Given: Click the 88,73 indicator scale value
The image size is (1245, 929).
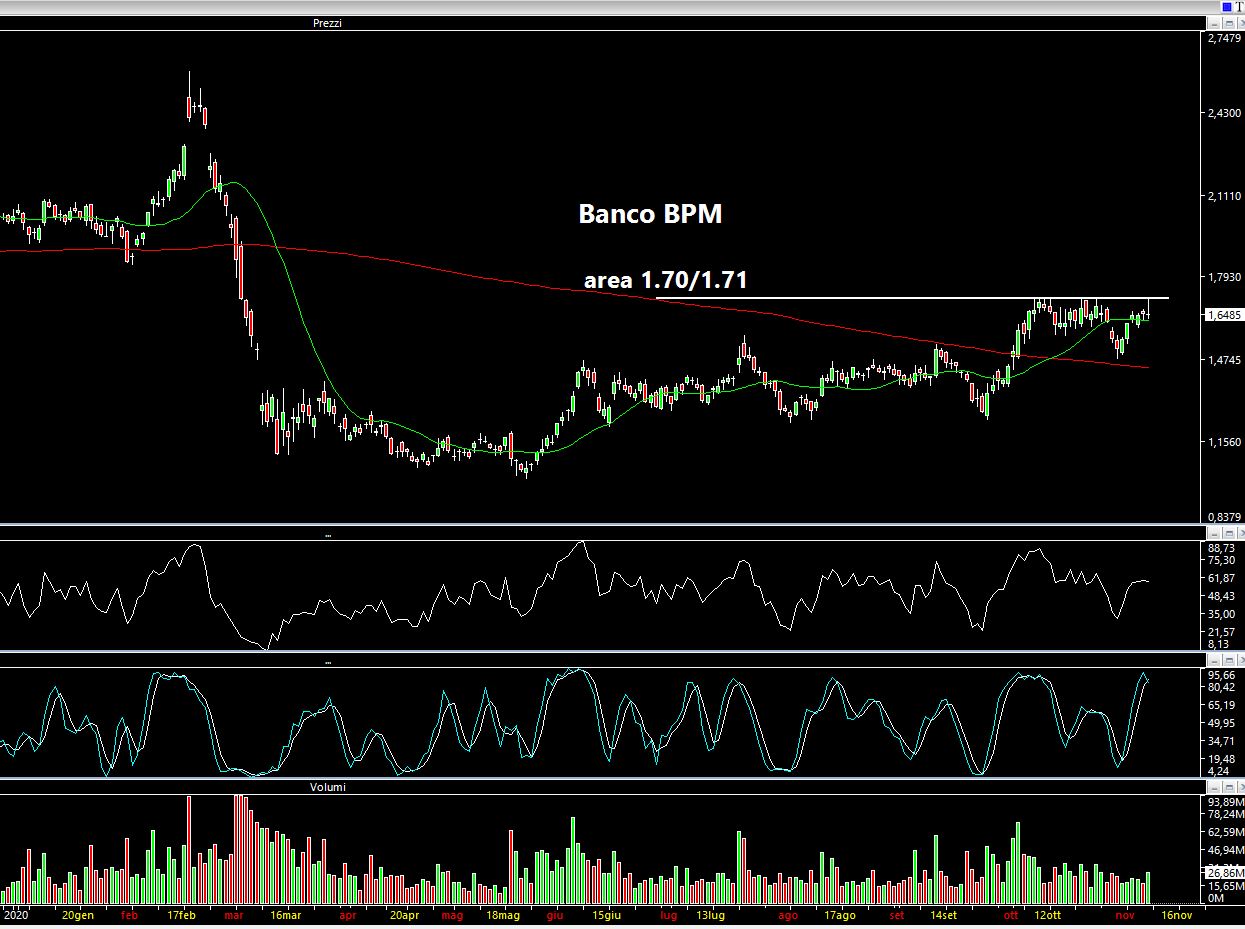Looking at the screenshot, I should (x=1221, y=548).
